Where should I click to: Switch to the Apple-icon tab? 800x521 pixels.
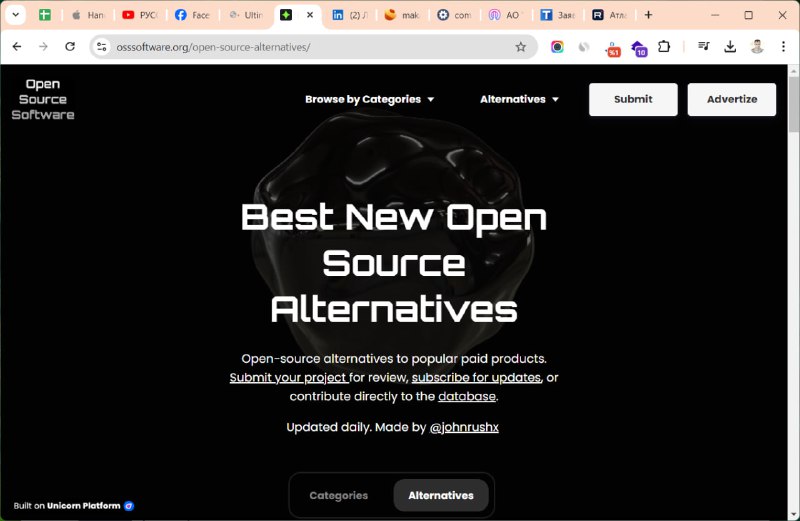click(88, 15)
